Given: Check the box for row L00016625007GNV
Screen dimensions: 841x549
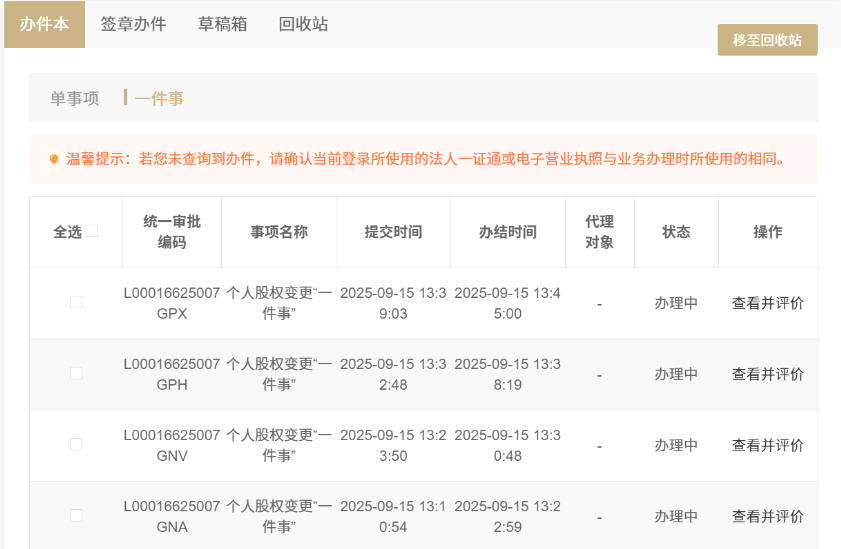Looking at the screenshot, I should (76, 444).
